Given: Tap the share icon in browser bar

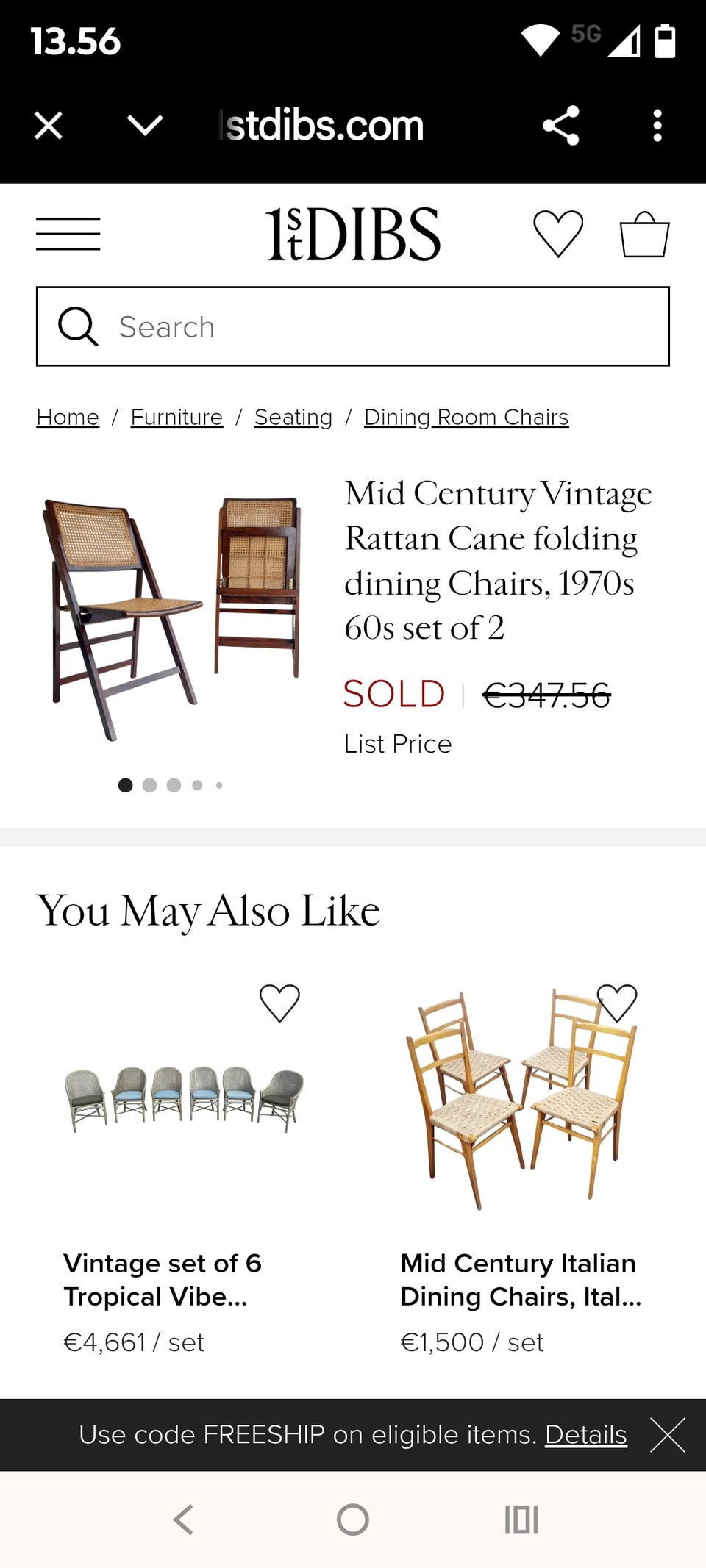Looking at the screenshot, I should [x=561, y=126].
